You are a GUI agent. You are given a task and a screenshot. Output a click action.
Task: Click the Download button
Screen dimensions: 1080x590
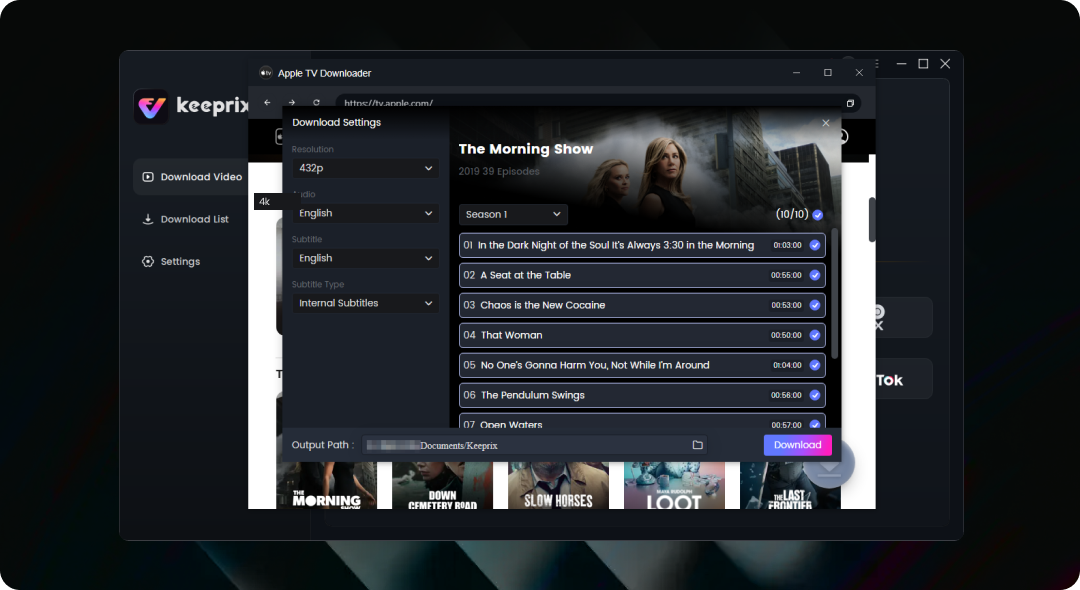click(x=798, y=445)
